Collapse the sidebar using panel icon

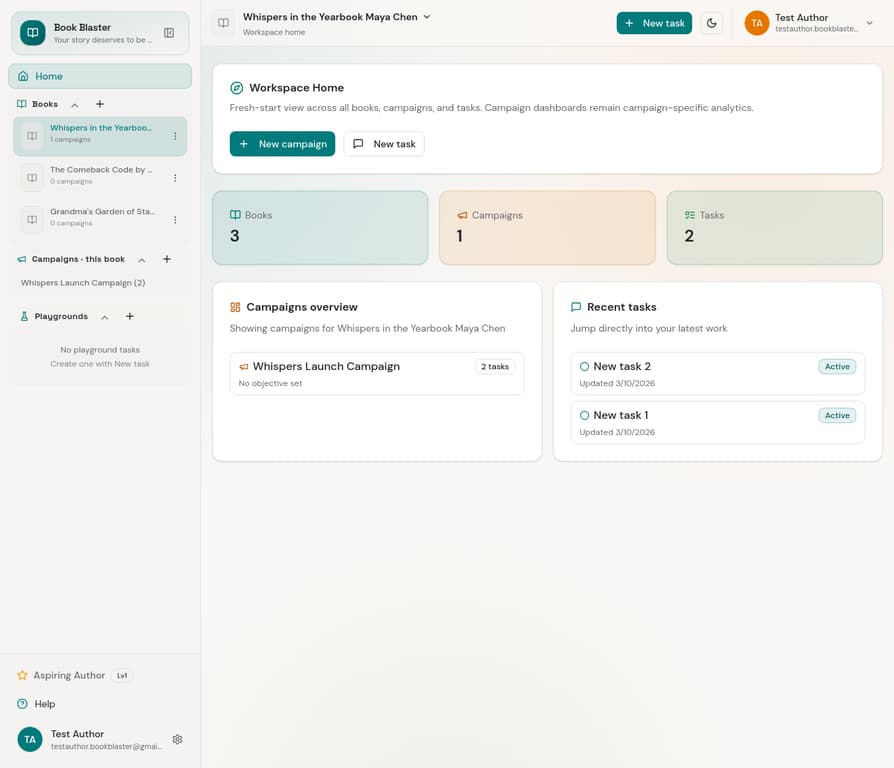click(169, 33)
